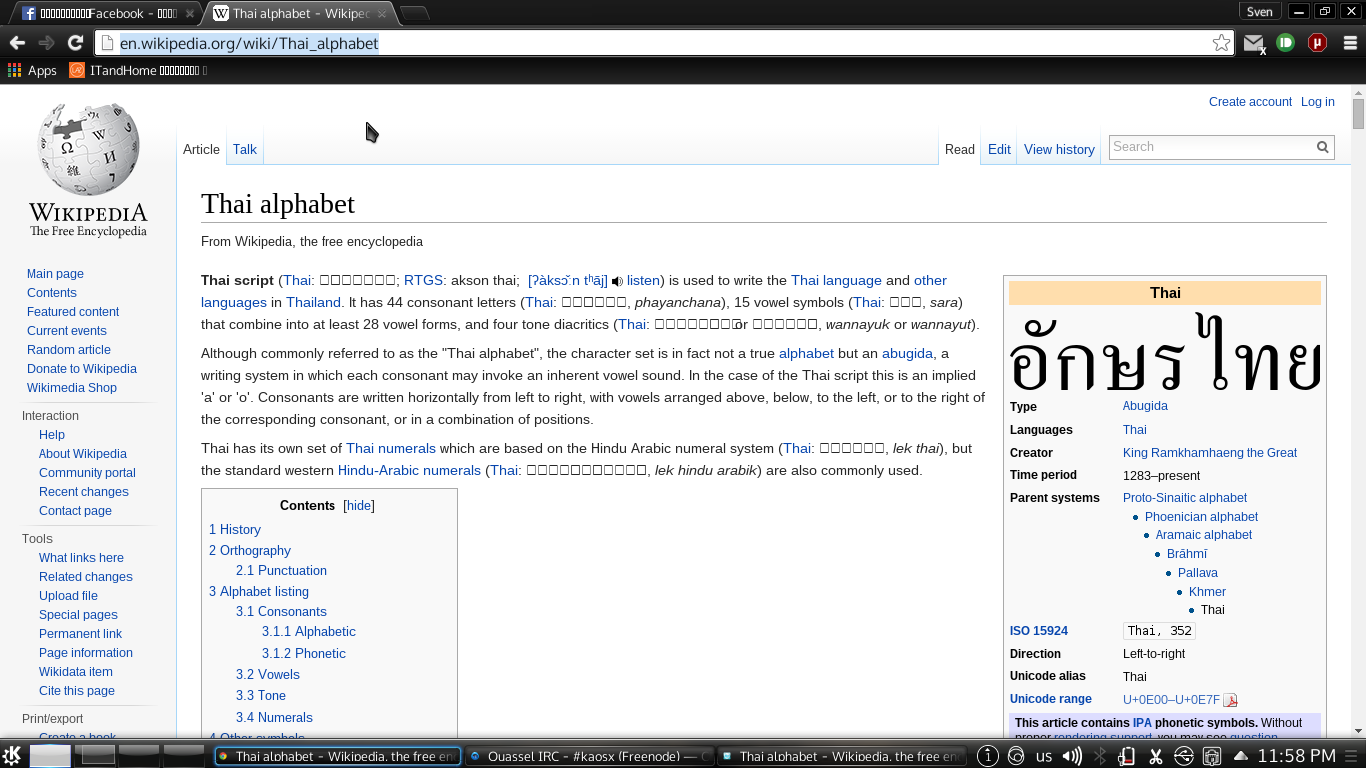This screenshot has width=1366, height=768.
Task: Open Page information link
Action: [x=86, y=653]
